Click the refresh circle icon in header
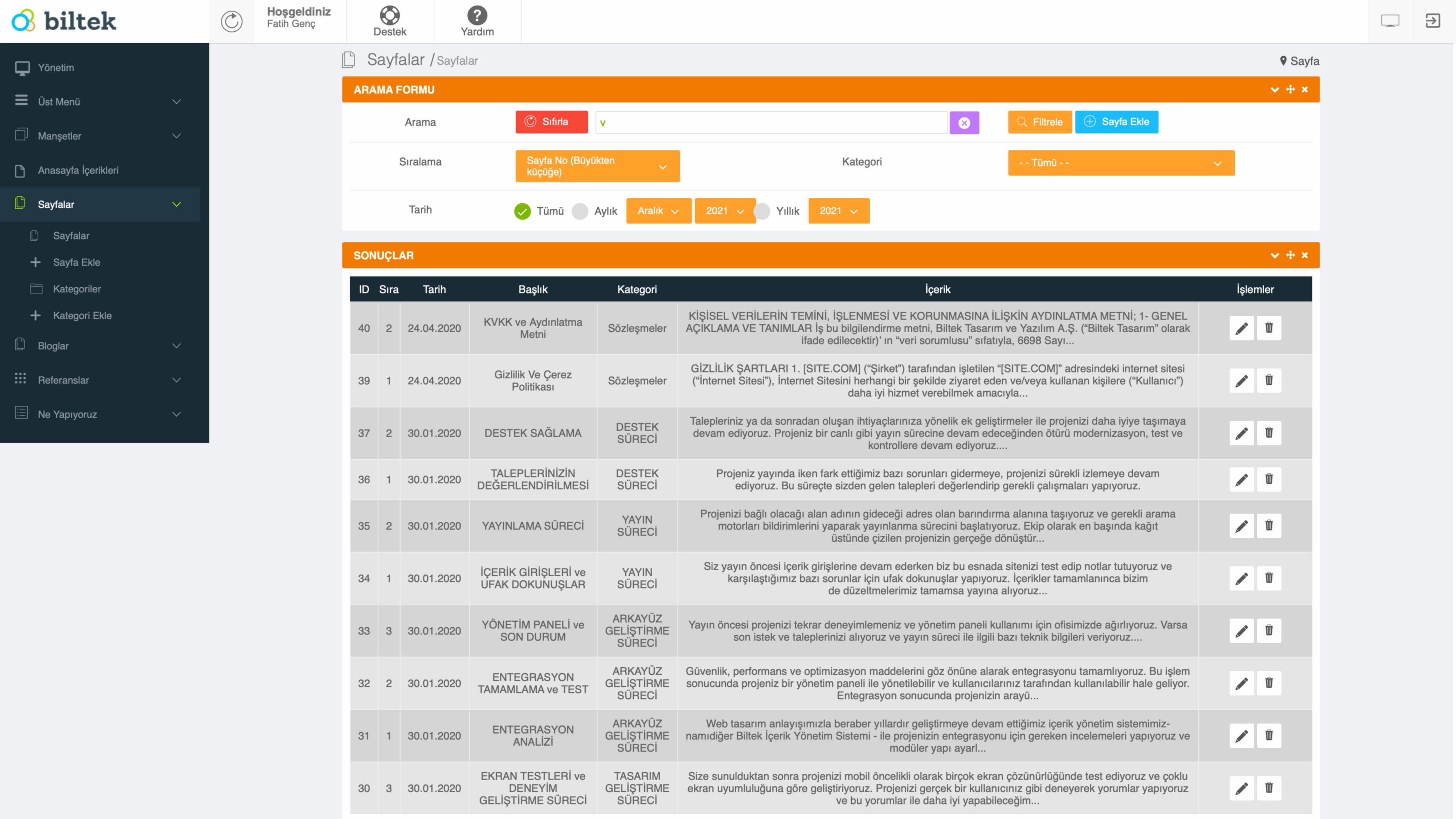This screenshot has width=1456, height=819. (231, 21)
